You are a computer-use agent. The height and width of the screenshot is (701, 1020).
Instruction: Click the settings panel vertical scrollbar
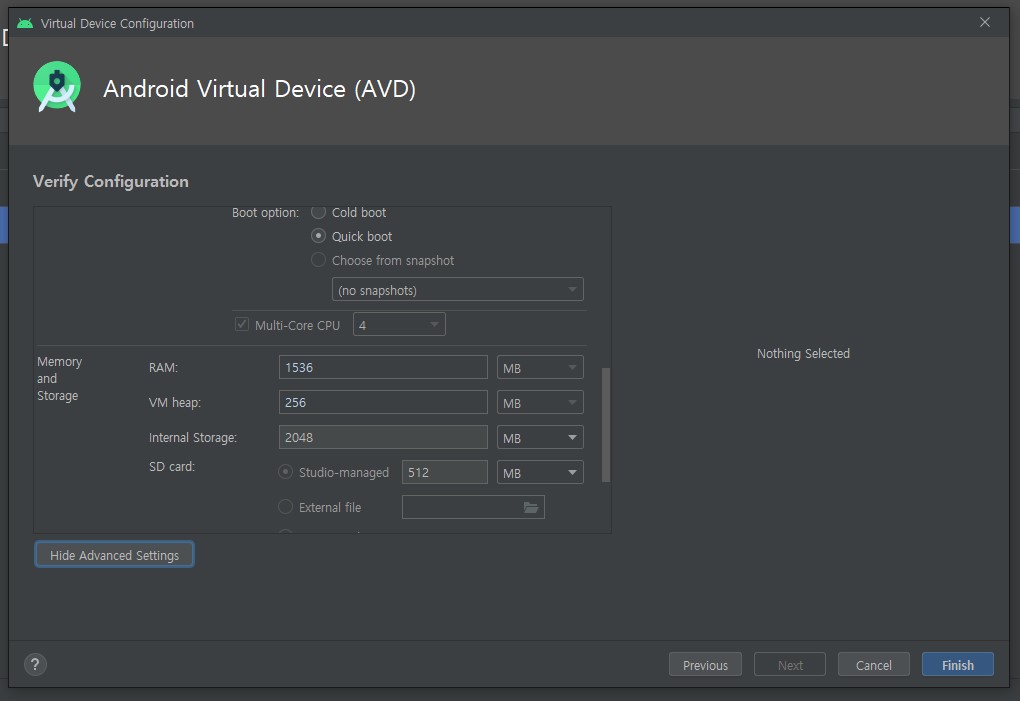[606, 425]
